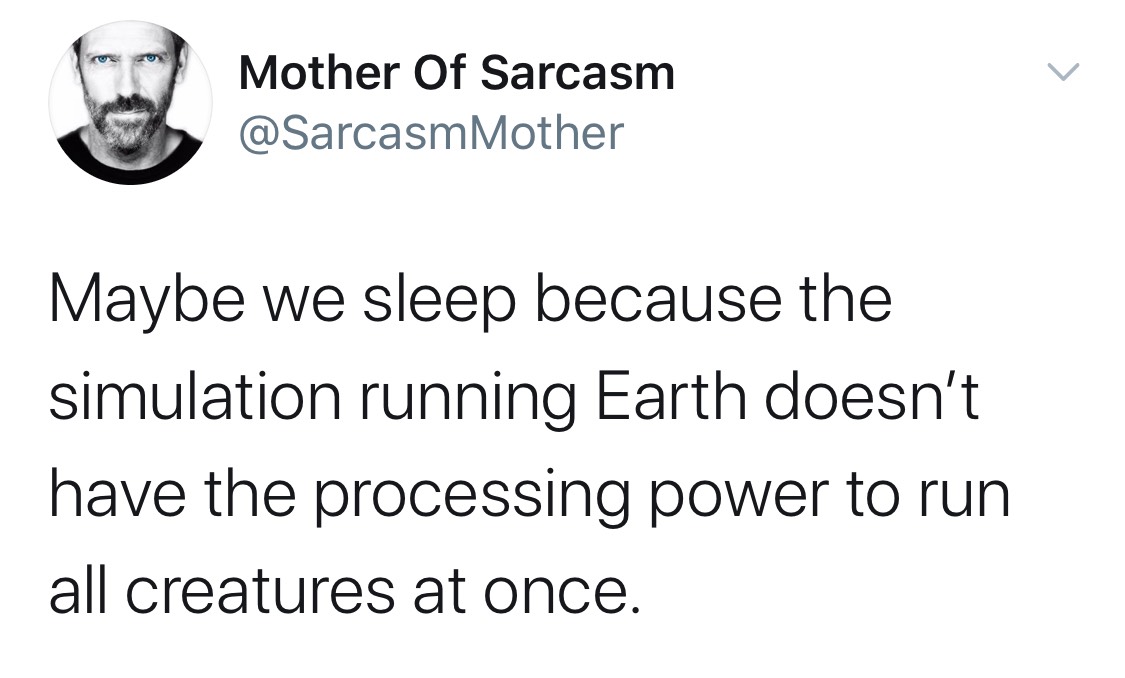Open the tweet options chevron menu
The image size is (1125, 678).
click(1063, 72)
